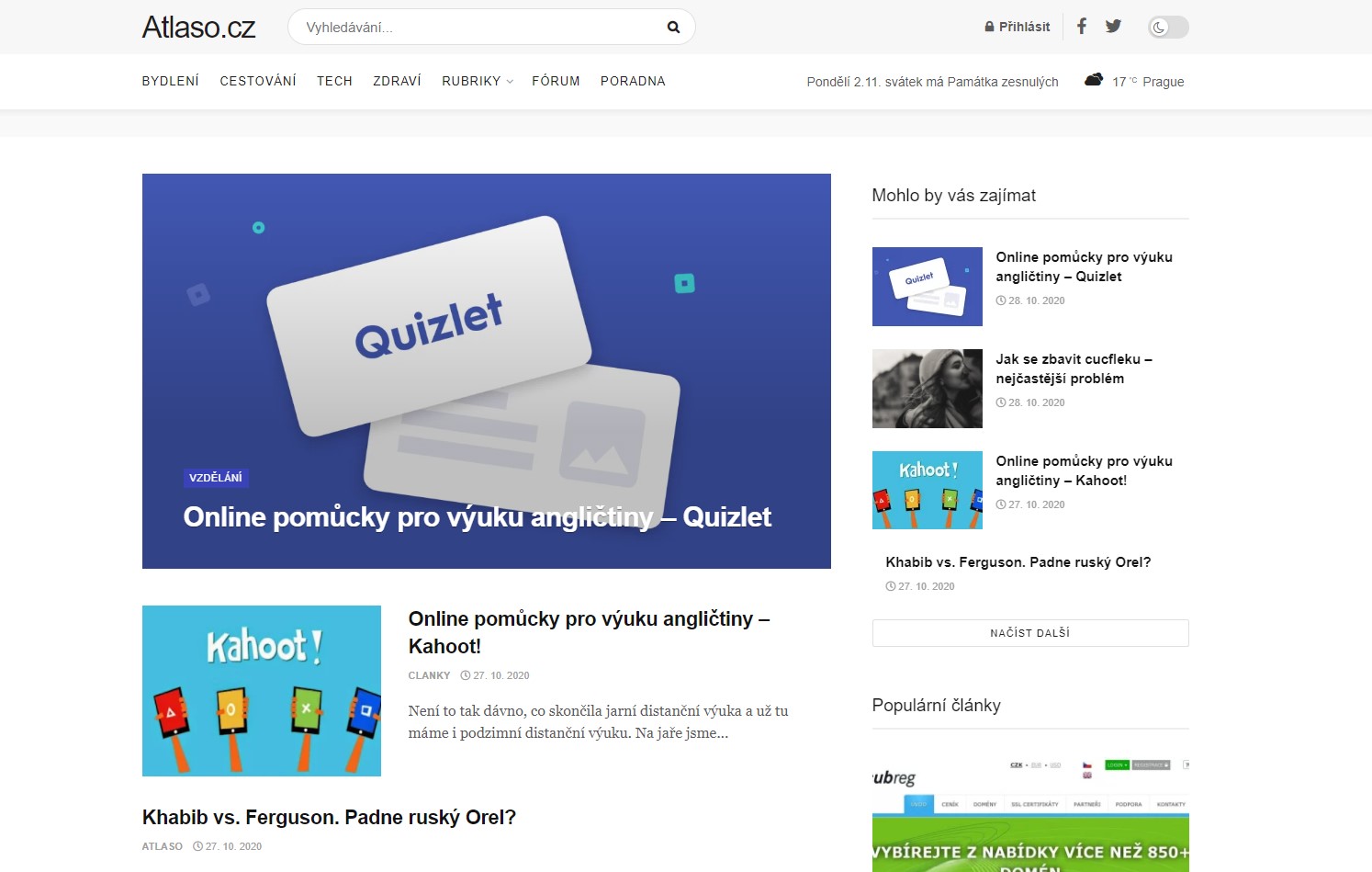Open main list Khabib vs. Ferguson headline
This screenshot has height=872, width=1372.
coord(329,818)
